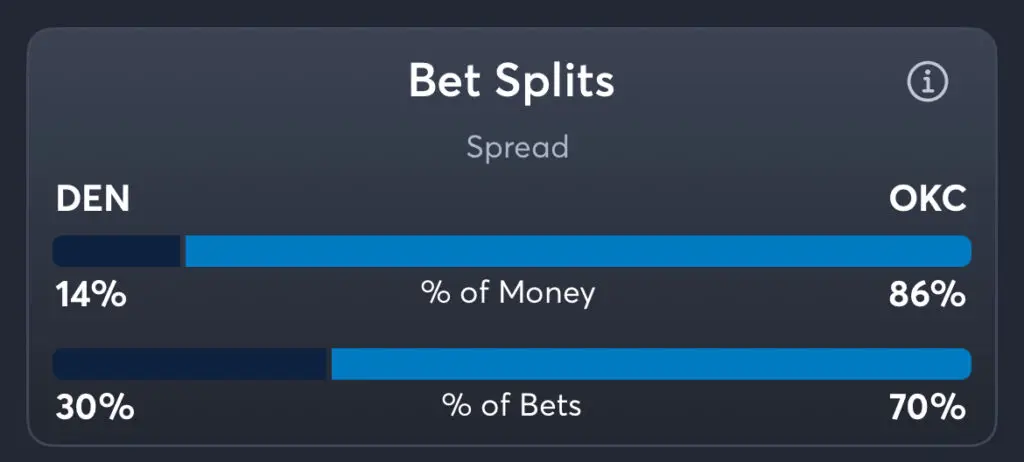Click the 70% bets value

(x=927, y=408)
